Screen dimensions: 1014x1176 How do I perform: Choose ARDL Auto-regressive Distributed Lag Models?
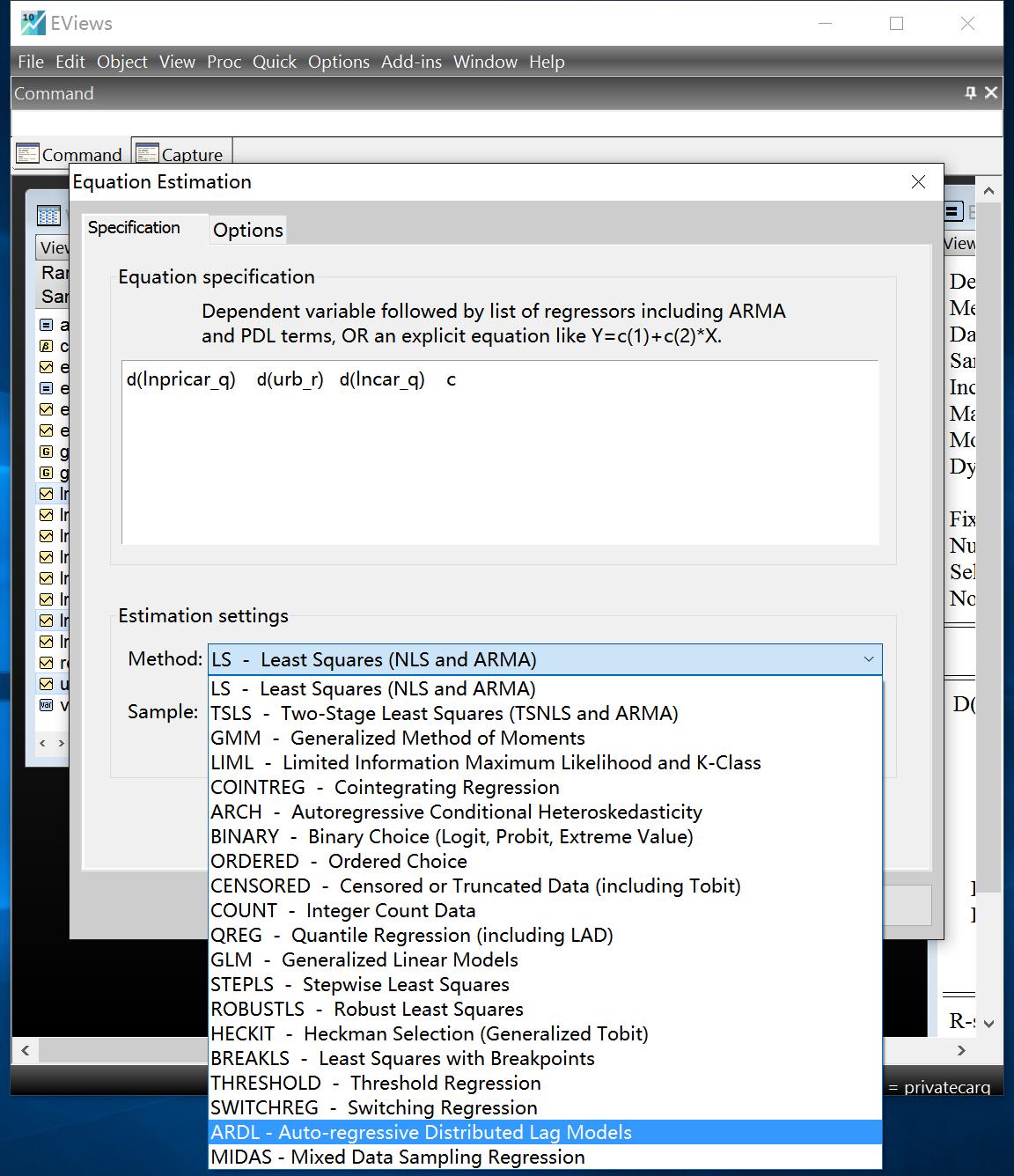tap(545, 1132)
